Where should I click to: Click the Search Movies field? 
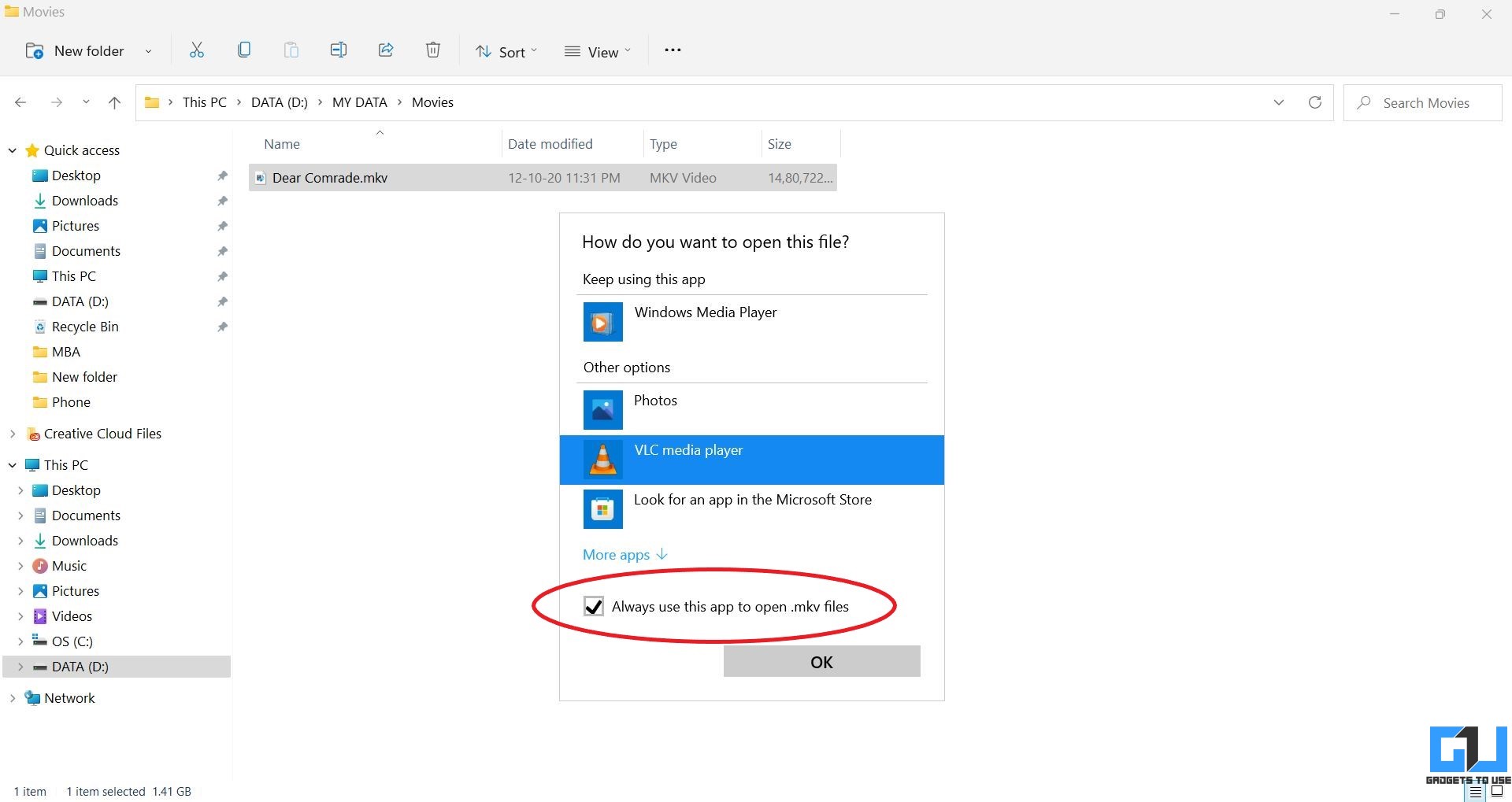point(1422,102)
